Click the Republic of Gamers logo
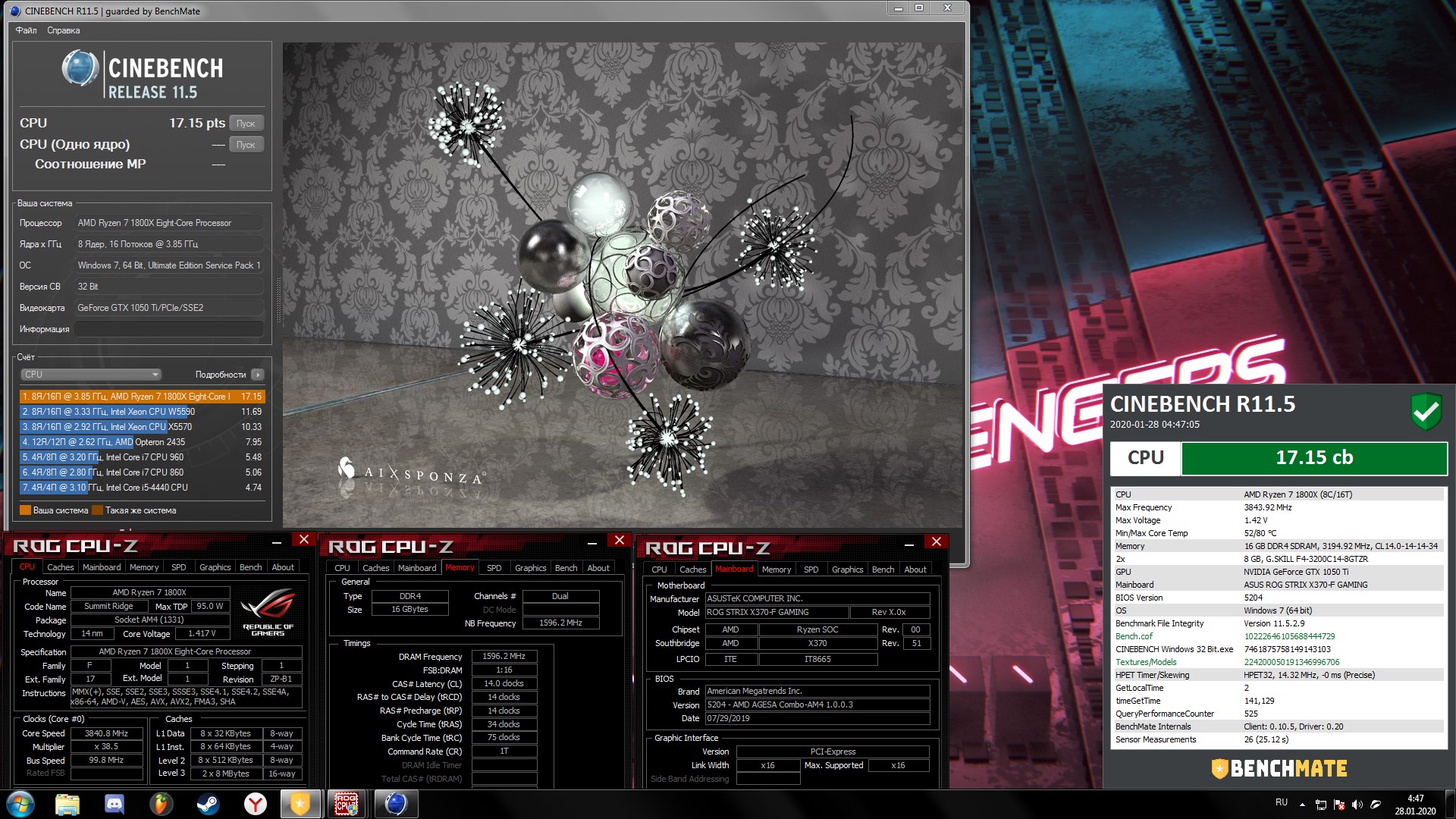 tap(268, 613)
